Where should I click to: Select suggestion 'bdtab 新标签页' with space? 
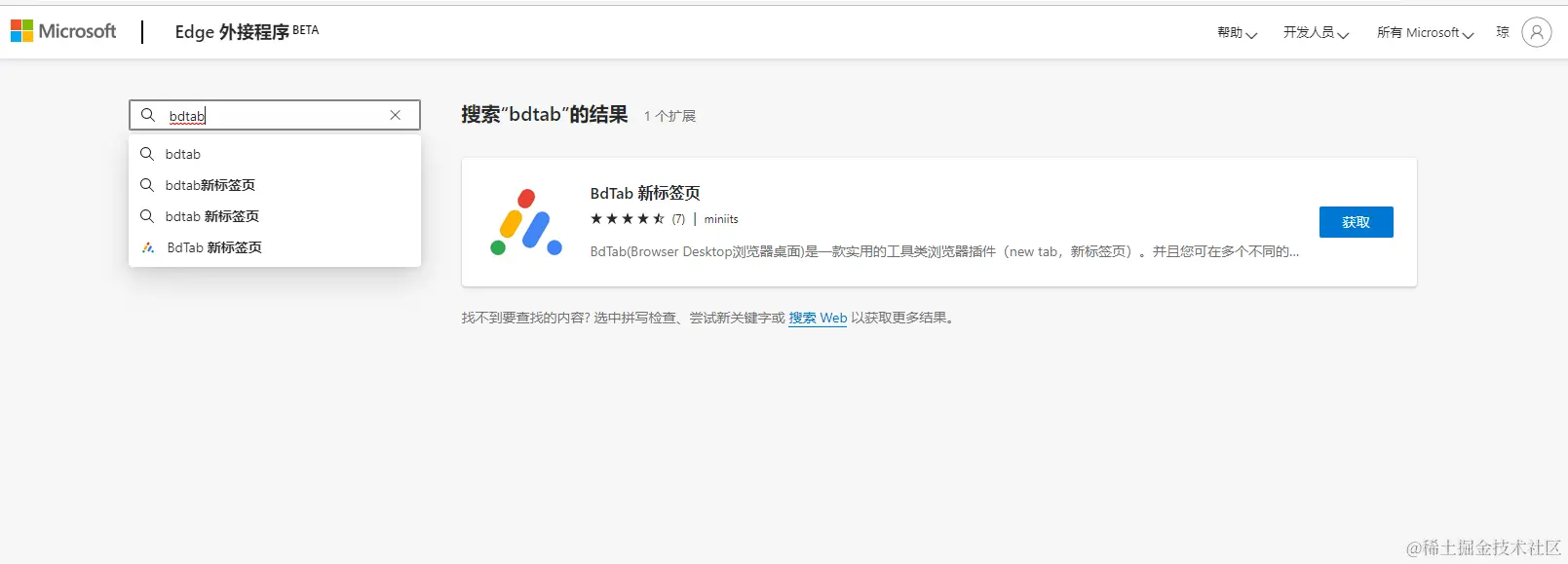coord(275,216)
